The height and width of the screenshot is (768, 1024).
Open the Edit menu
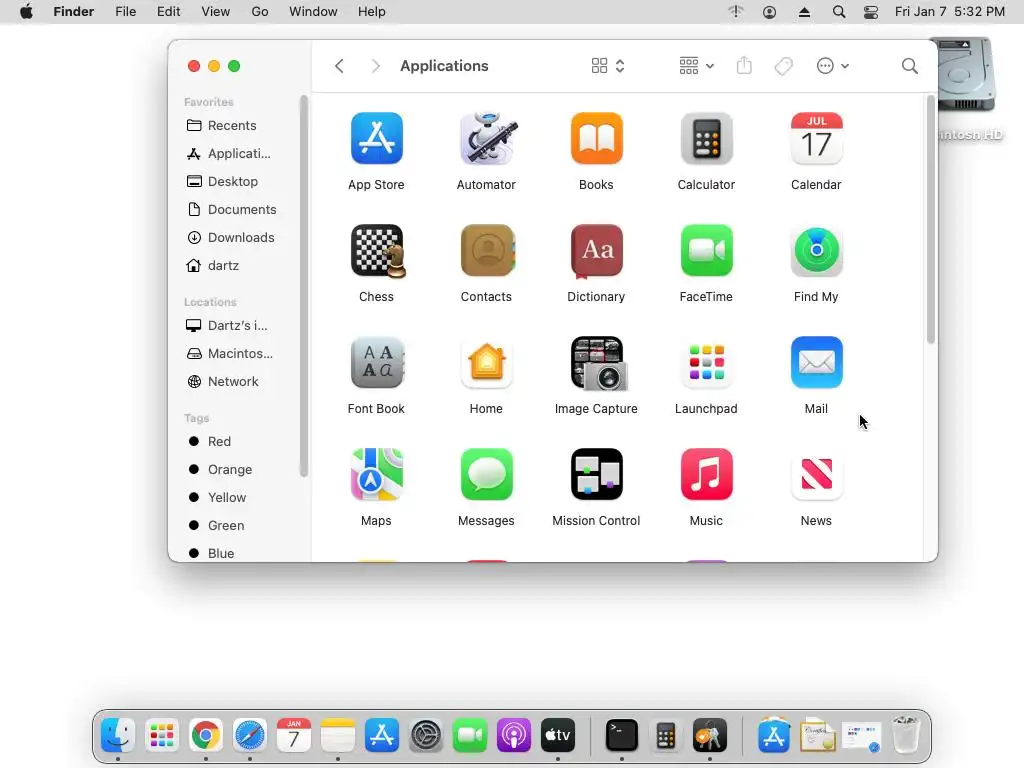168,12
